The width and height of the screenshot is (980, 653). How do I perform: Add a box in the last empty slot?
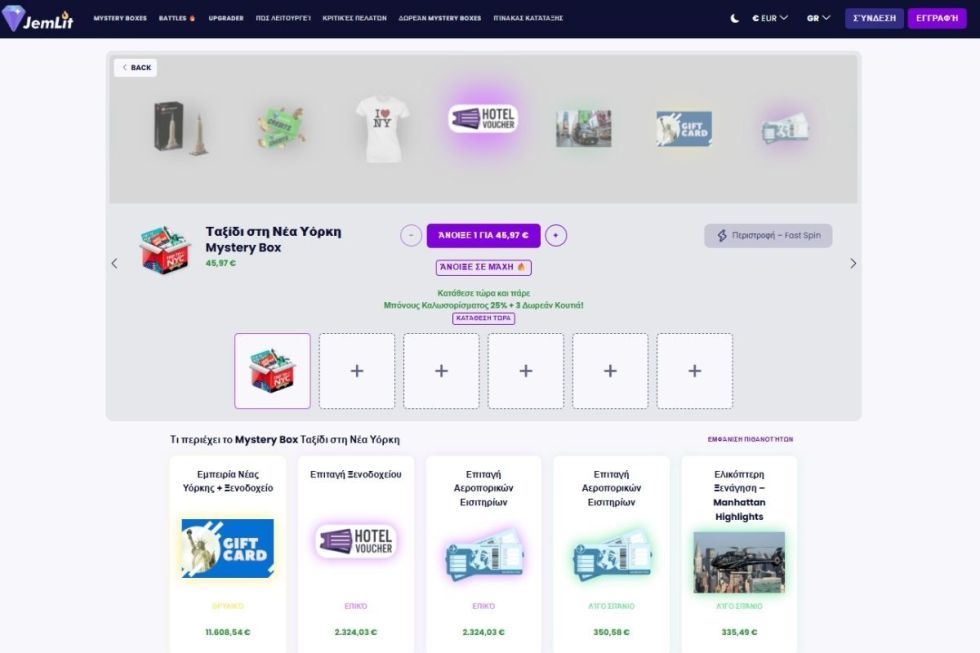coord(694,371)
